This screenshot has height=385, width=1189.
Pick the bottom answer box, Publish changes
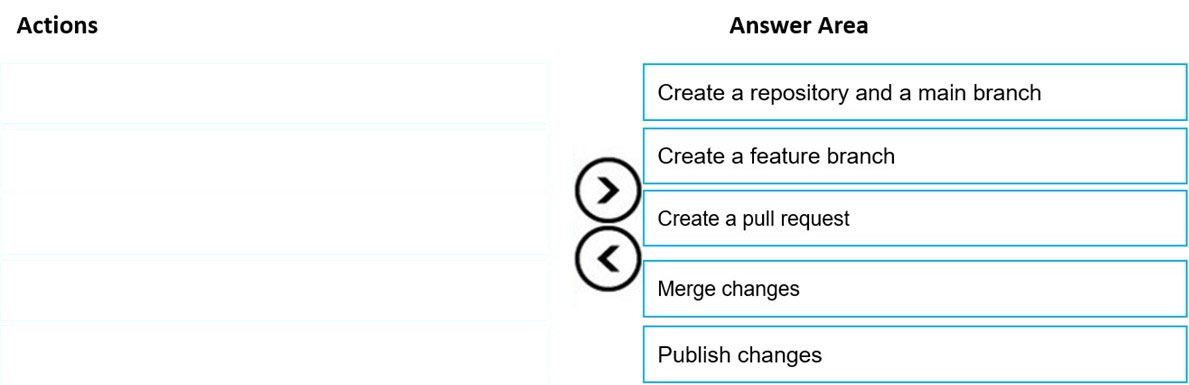click(x=914, y=354)
